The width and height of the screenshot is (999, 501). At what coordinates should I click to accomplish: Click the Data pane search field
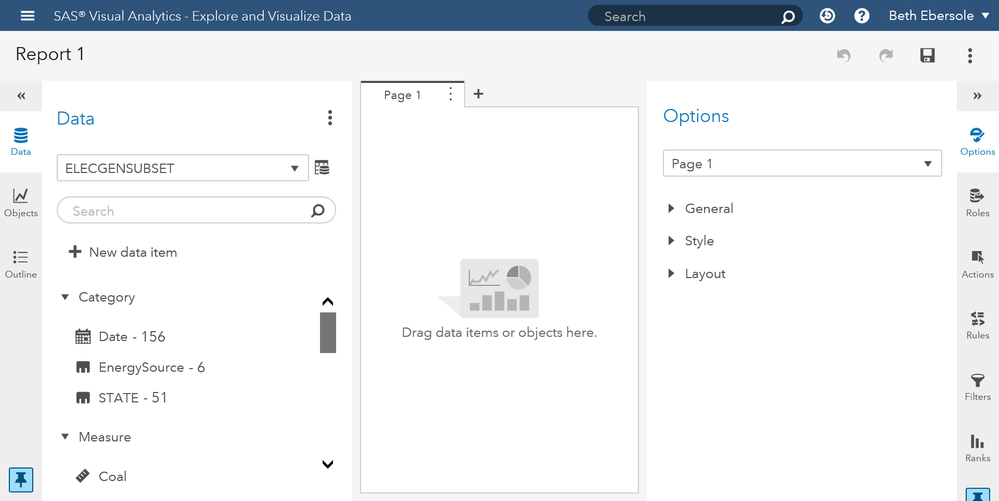point(185,211)
